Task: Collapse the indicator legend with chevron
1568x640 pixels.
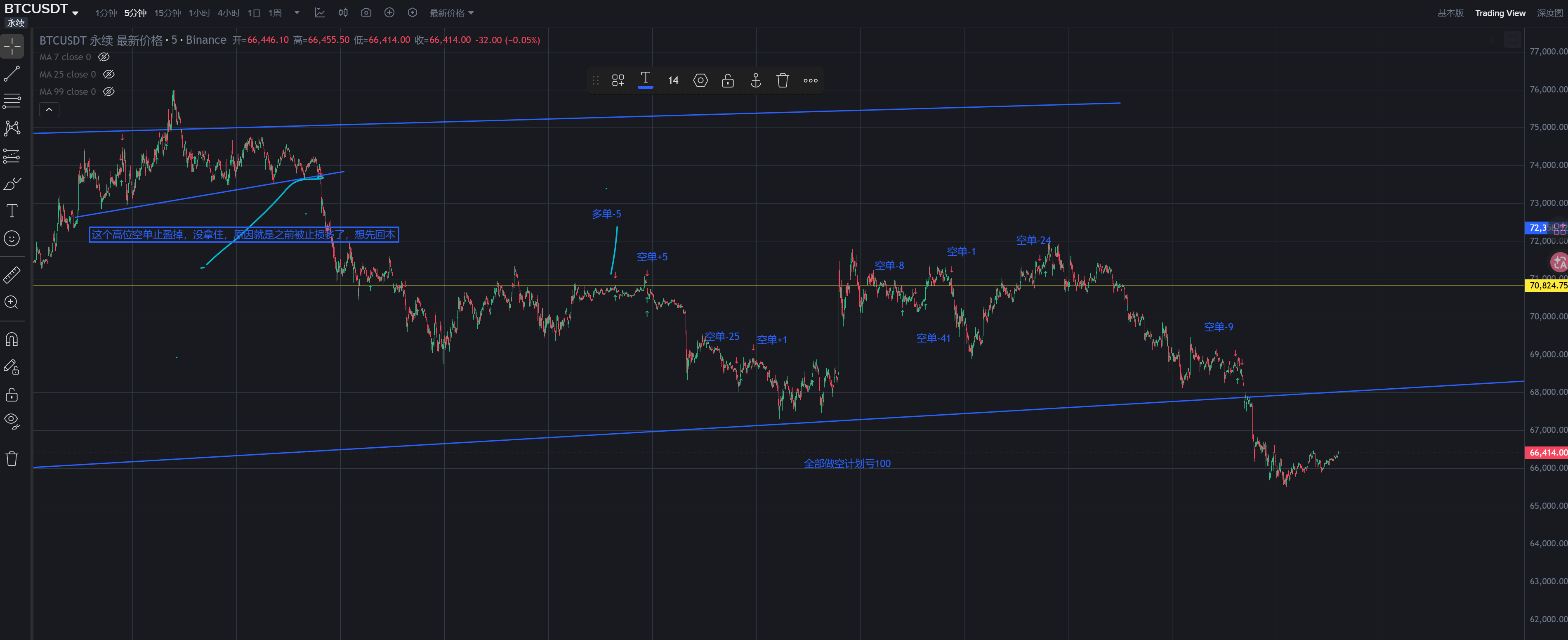Action: pyautogui.click(x=50, y=110)
